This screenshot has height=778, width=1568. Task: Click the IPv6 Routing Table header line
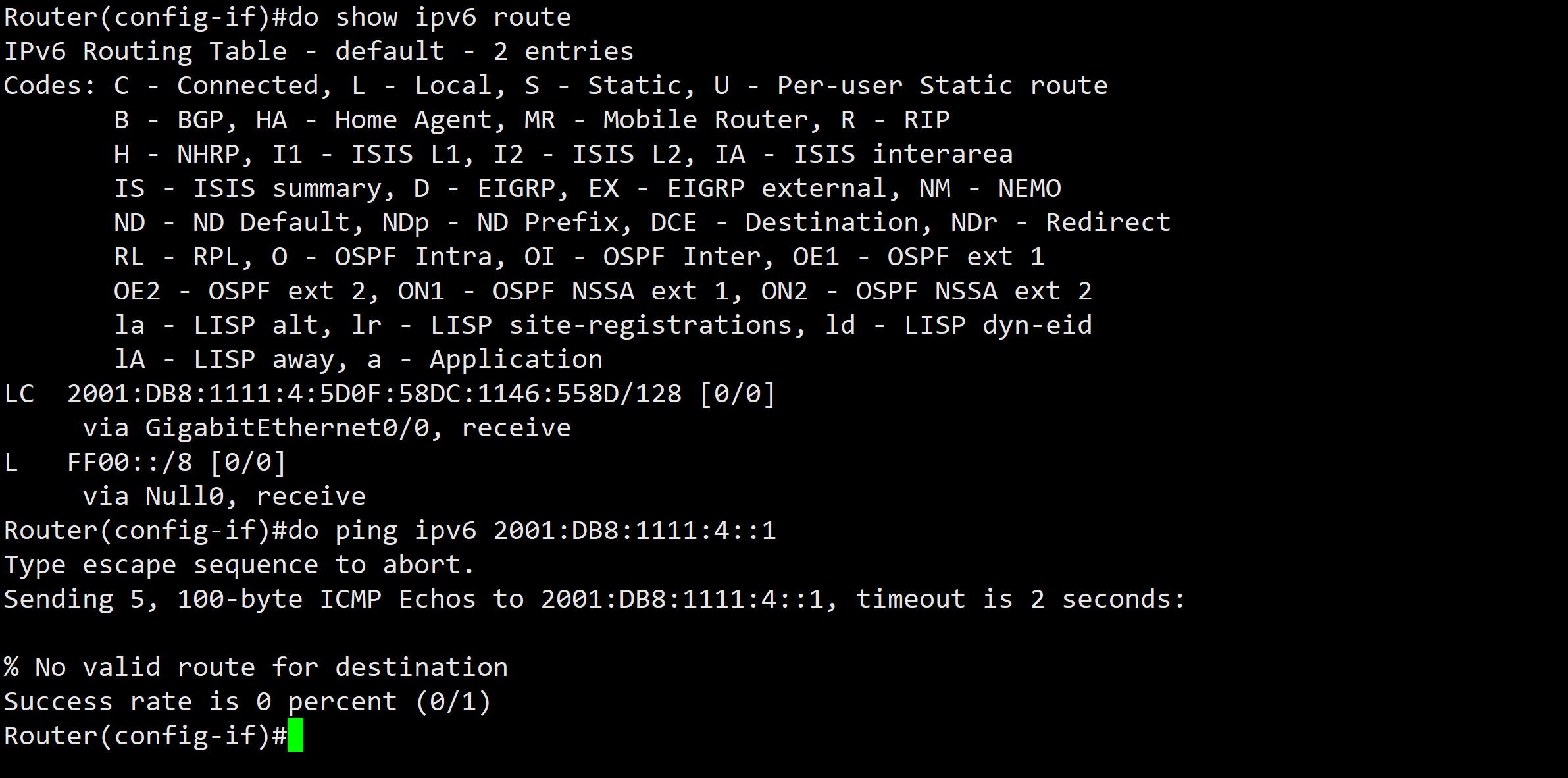[x=318, y=51]
